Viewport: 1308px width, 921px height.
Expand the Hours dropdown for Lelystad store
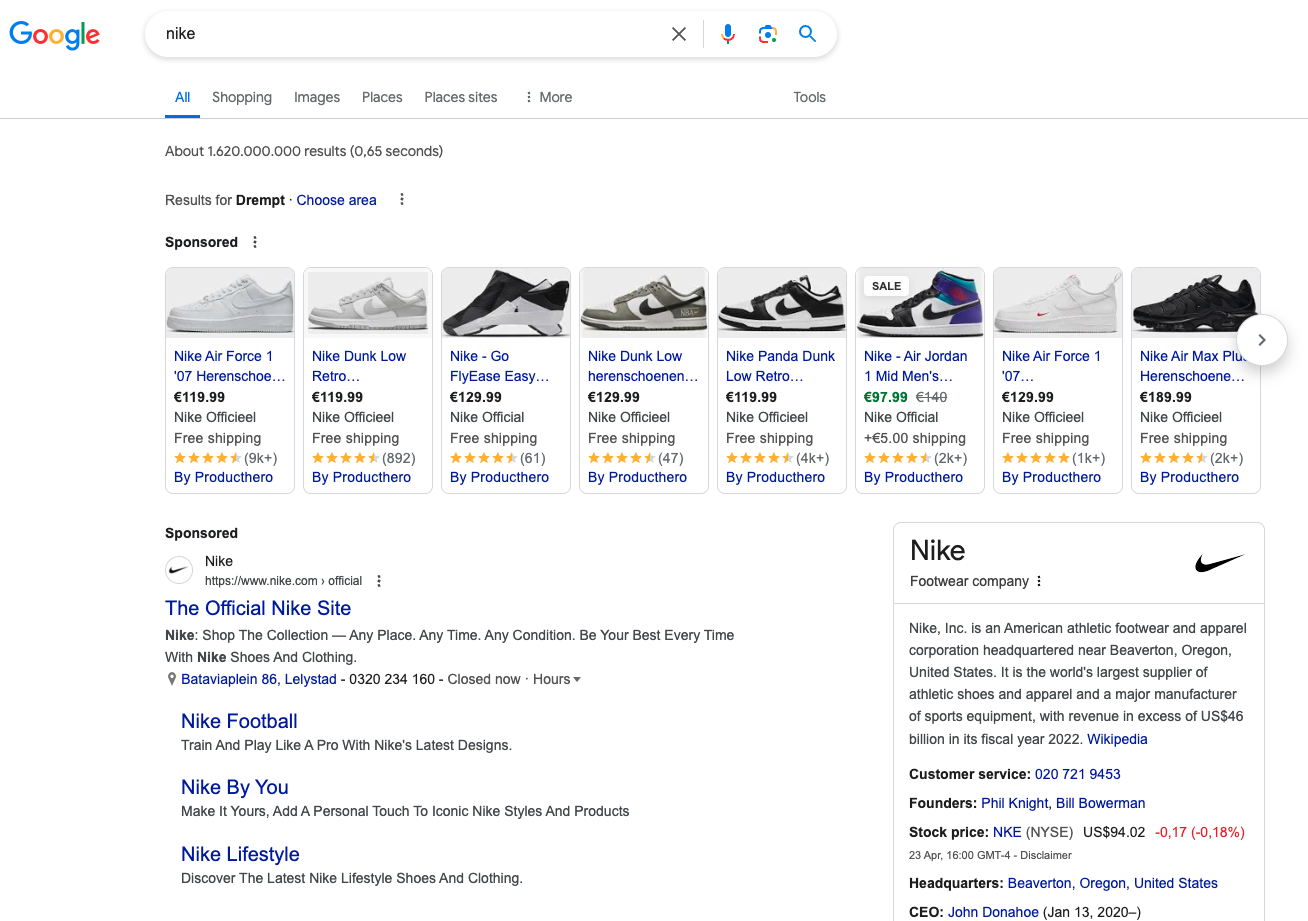click(557, 679)
